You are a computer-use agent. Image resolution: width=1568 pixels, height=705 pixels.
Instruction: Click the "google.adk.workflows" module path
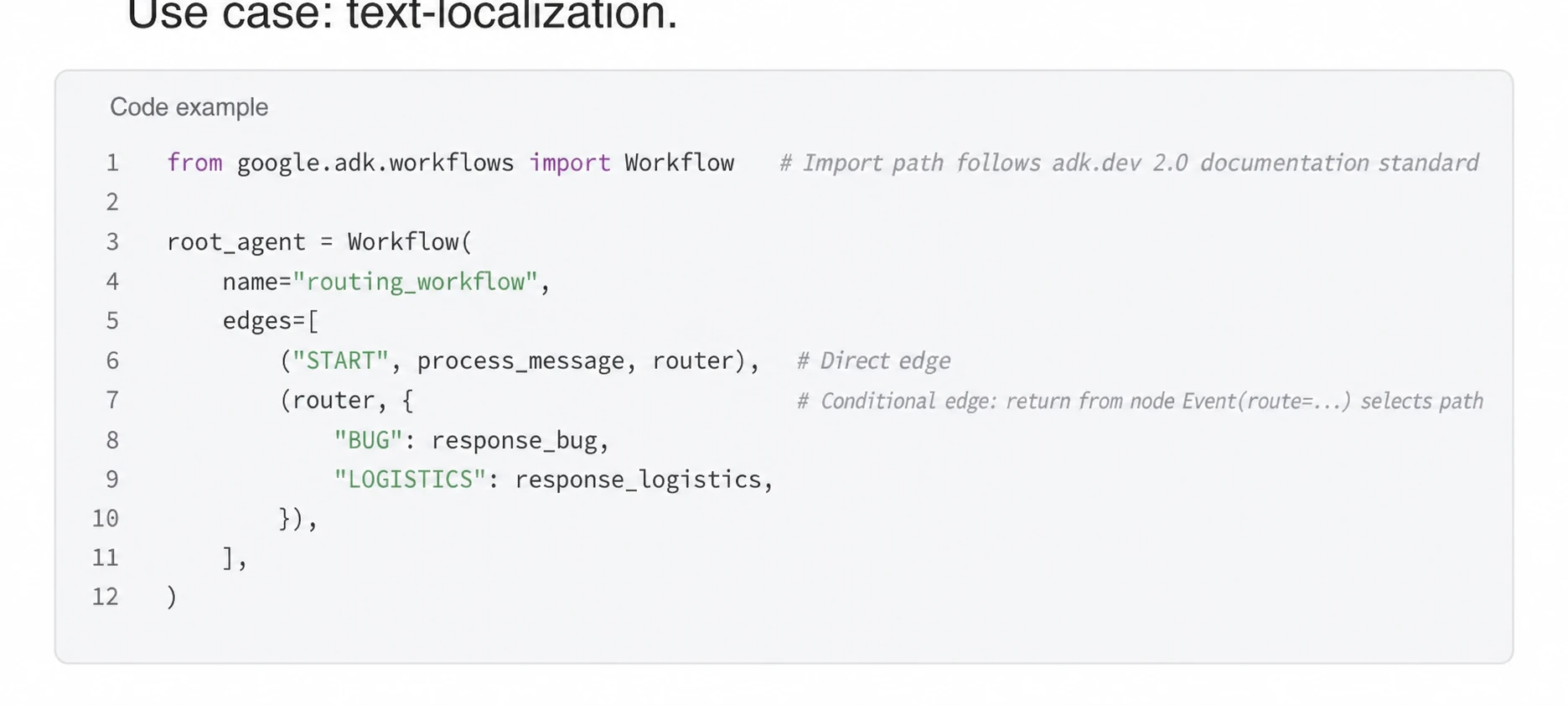click(375, 163)
